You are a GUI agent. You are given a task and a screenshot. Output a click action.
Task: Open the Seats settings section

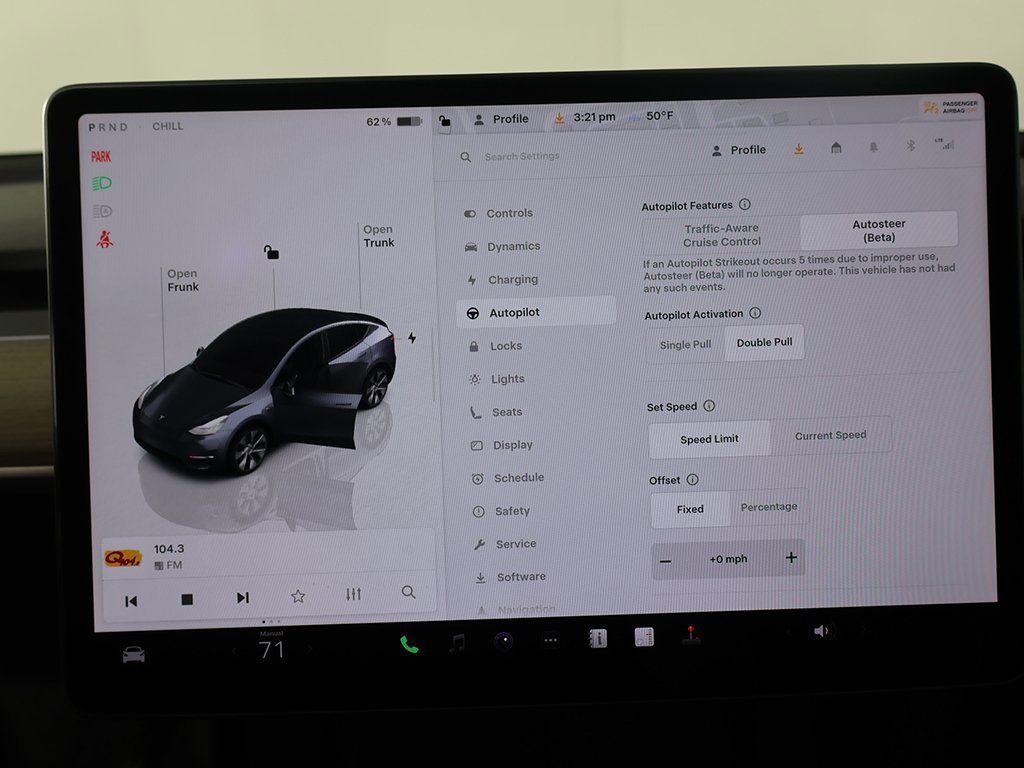(505, 411)
